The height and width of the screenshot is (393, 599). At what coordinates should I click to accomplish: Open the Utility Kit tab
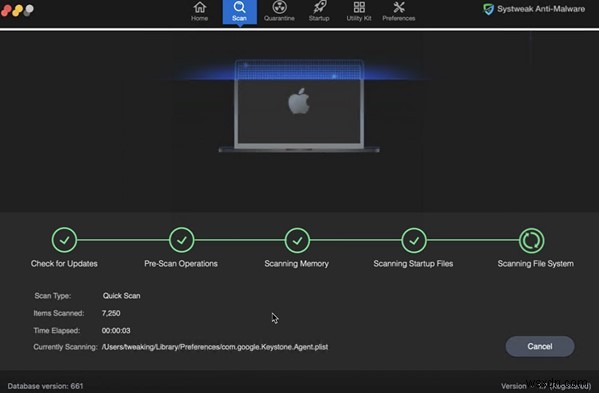tap(359, 11)
